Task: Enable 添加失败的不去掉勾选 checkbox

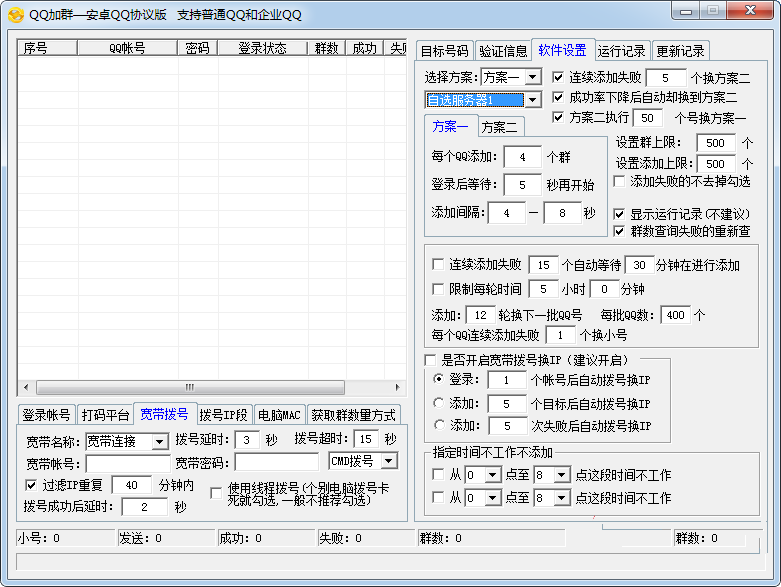Action: (x=619, y=181)
